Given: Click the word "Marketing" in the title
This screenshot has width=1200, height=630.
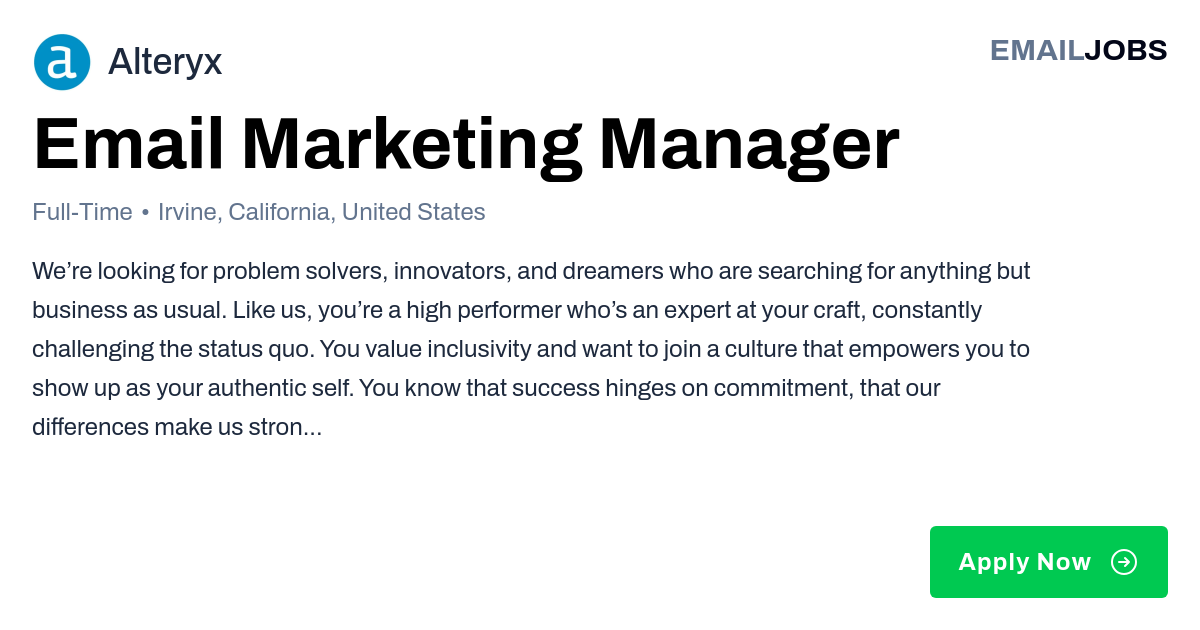Looking at the screenshot, I should [411, 146].
